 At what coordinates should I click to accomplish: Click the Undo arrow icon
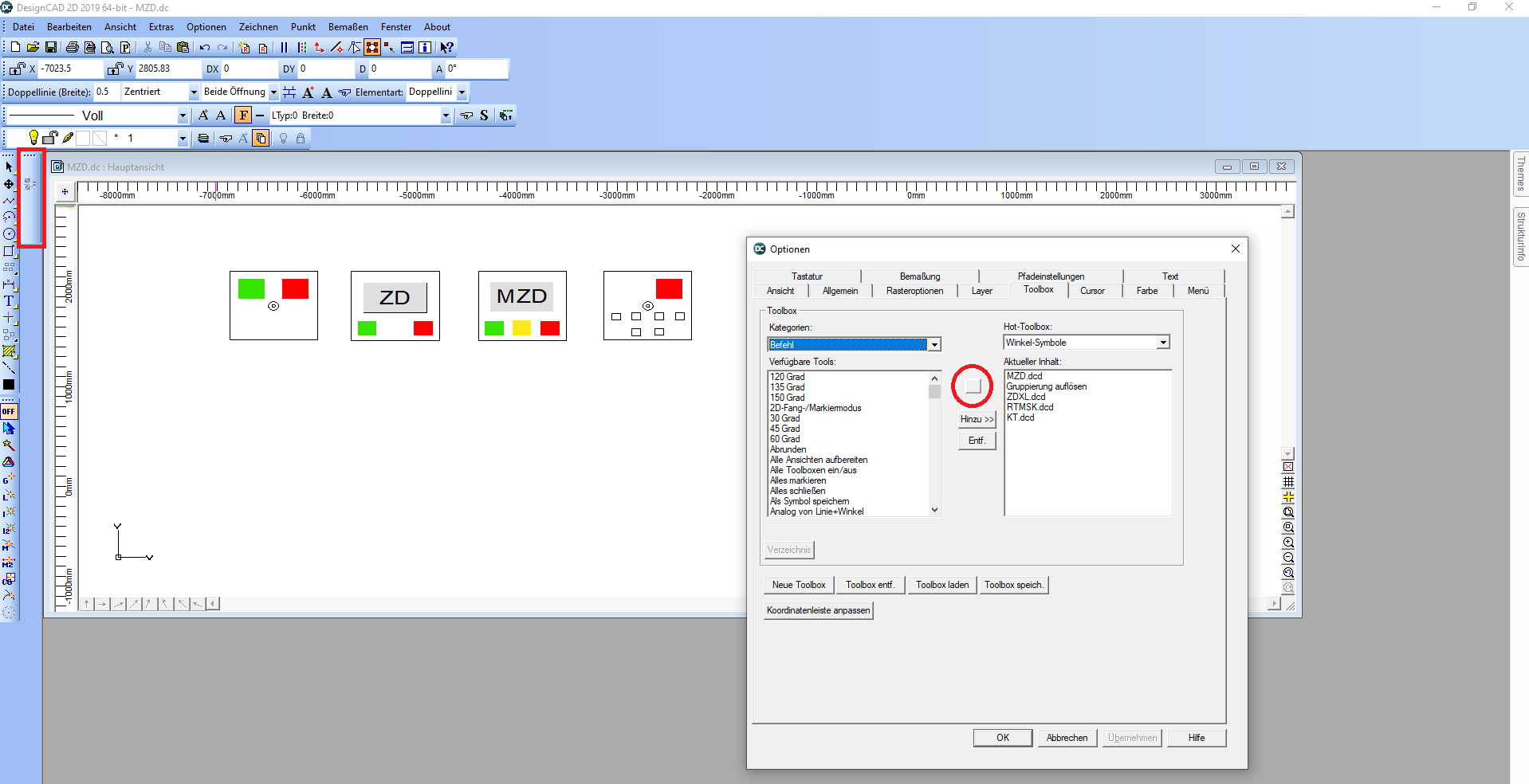click(x=204, y=48)
